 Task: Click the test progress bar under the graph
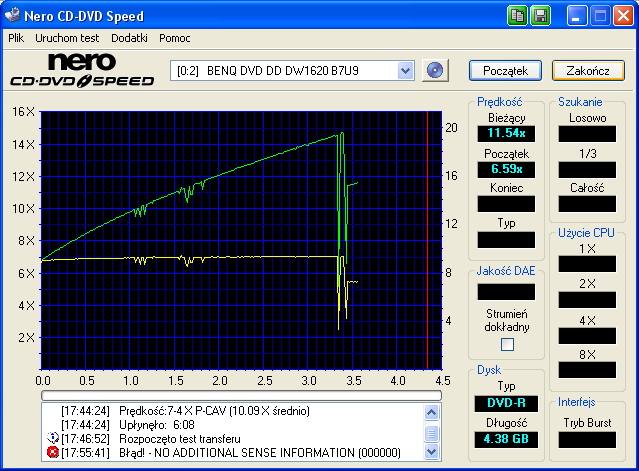click(x=241, y=395)
